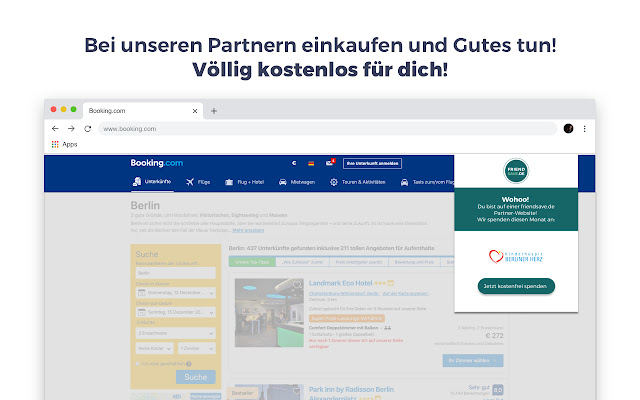This screenshot has height=400, width=640.
Task: Click Jetzt kostenfrei spenden button
Action: (x=516, y=286)
